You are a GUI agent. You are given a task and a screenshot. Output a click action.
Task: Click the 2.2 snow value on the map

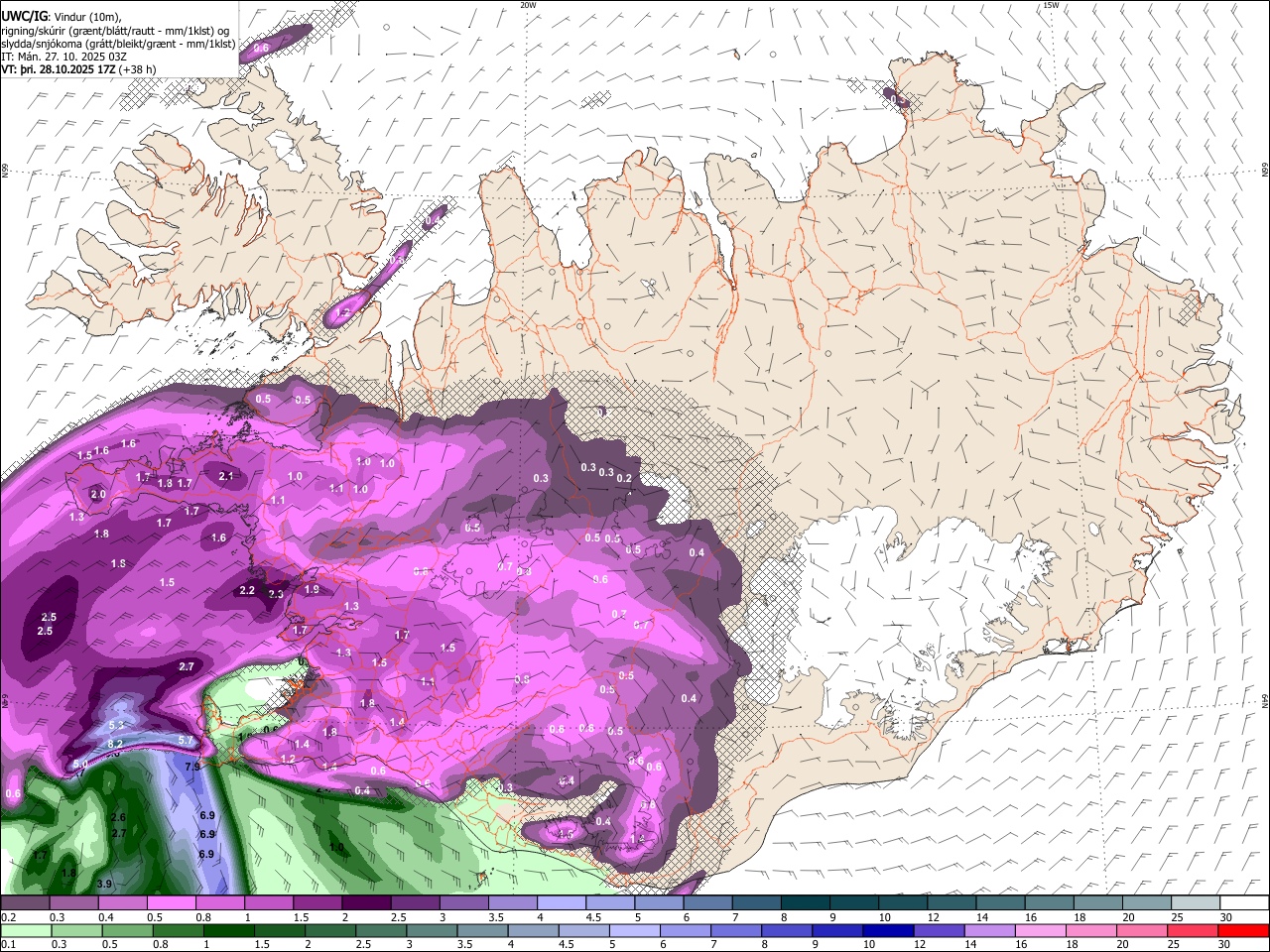[248, 591]
